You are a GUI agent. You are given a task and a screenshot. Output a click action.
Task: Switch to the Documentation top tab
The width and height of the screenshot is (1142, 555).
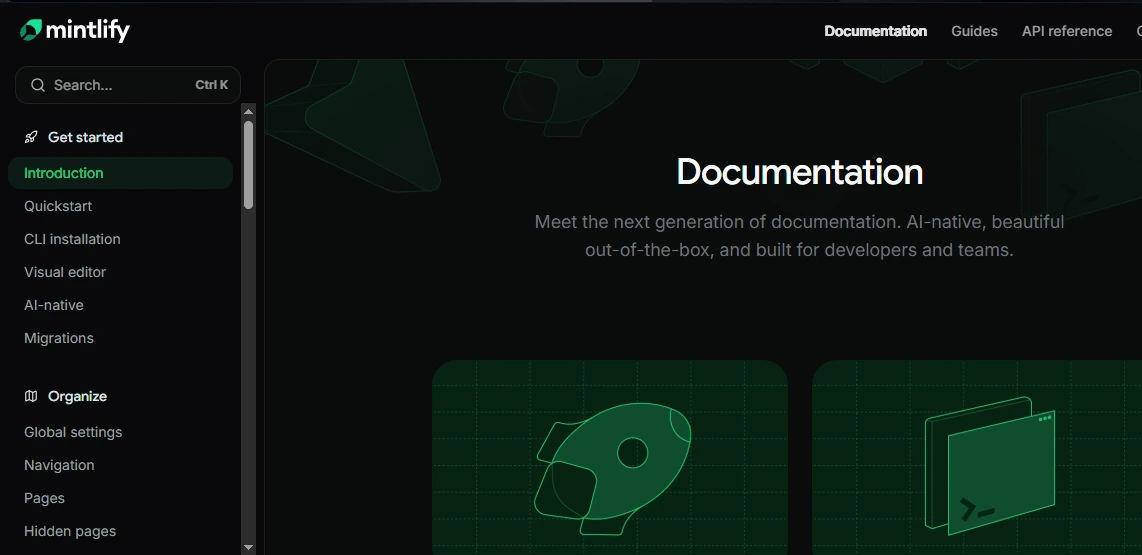tap(875, 31)
